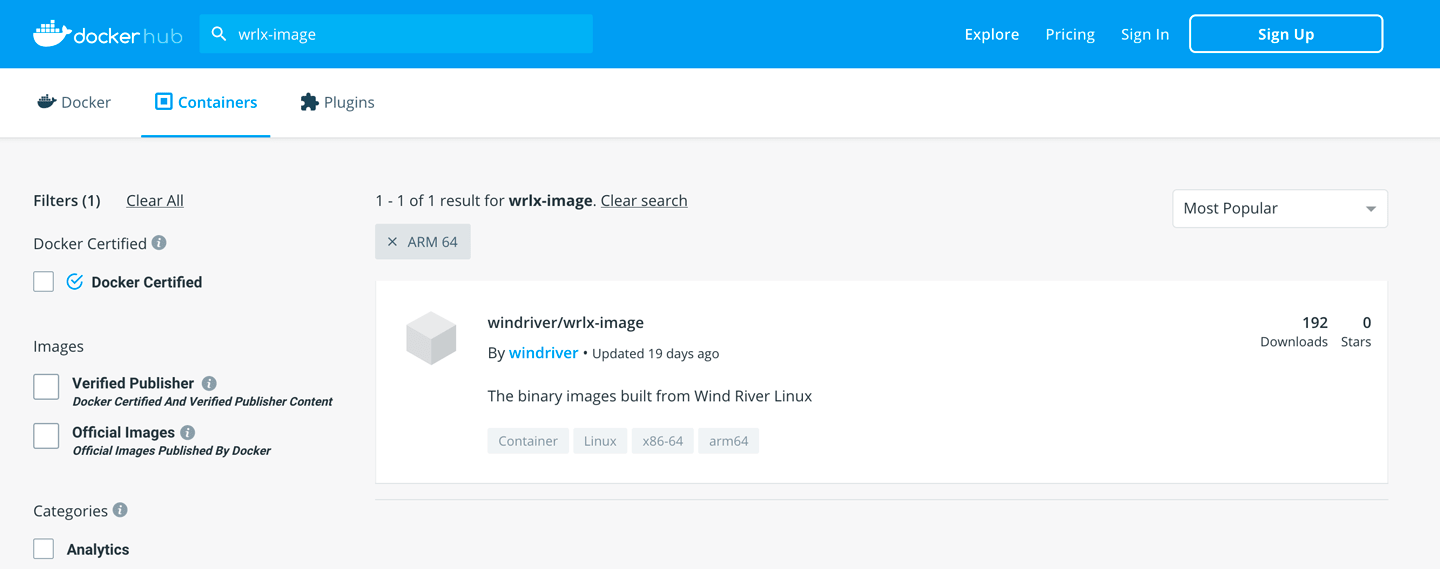Check the Verified Publisher checkbox
The width and height of the screenshot is (1440, 569).
46,386
